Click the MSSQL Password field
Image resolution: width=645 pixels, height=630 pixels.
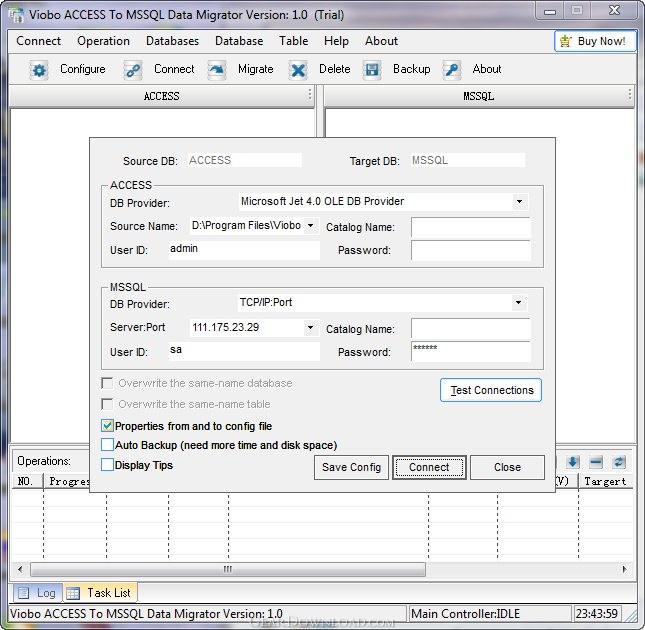(x=471, y=351)
